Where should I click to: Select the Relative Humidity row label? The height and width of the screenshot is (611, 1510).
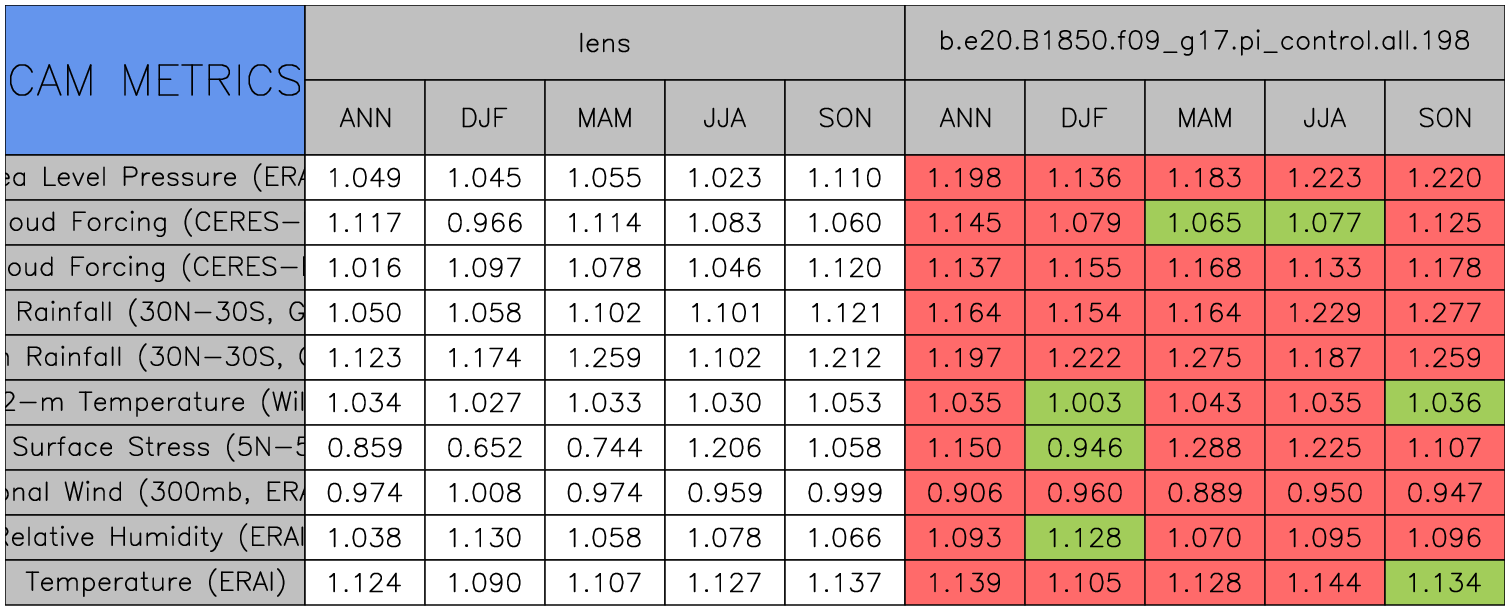click(155, 537)
